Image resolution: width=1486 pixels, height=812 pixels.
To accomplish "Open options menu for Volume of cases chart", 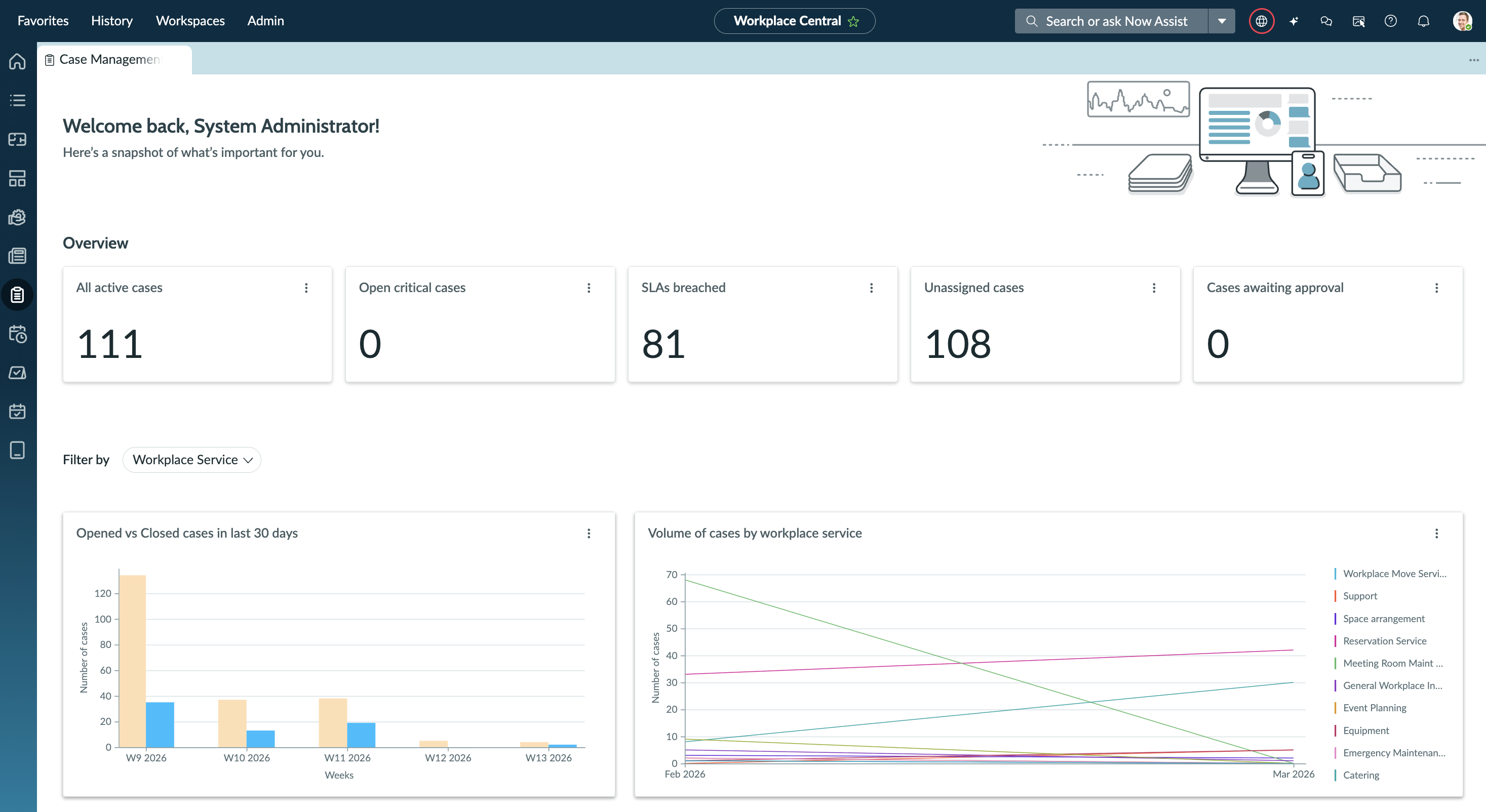I will coord(1437,534).
